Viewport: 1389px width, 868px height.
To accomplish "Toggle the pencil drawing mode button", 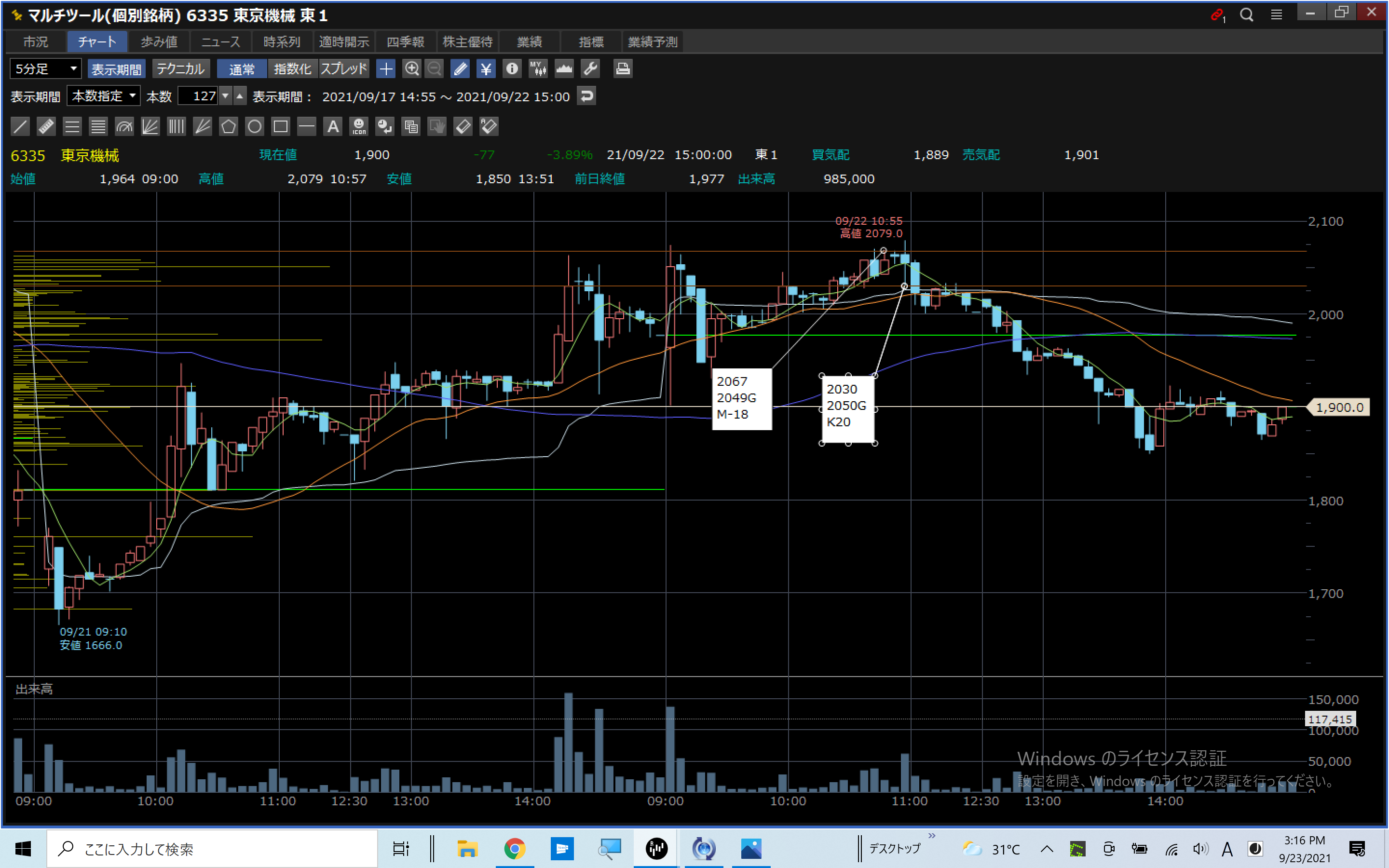I will [460, 69].
